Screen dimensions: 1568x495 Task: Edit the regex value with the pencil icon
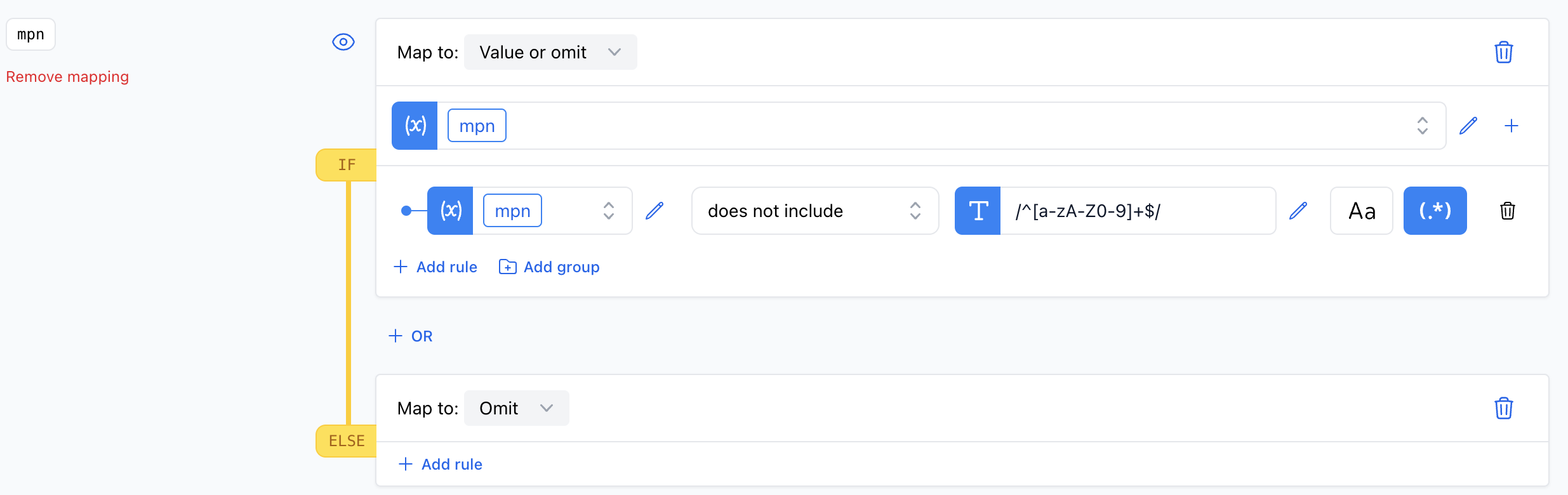(1298, 211)
